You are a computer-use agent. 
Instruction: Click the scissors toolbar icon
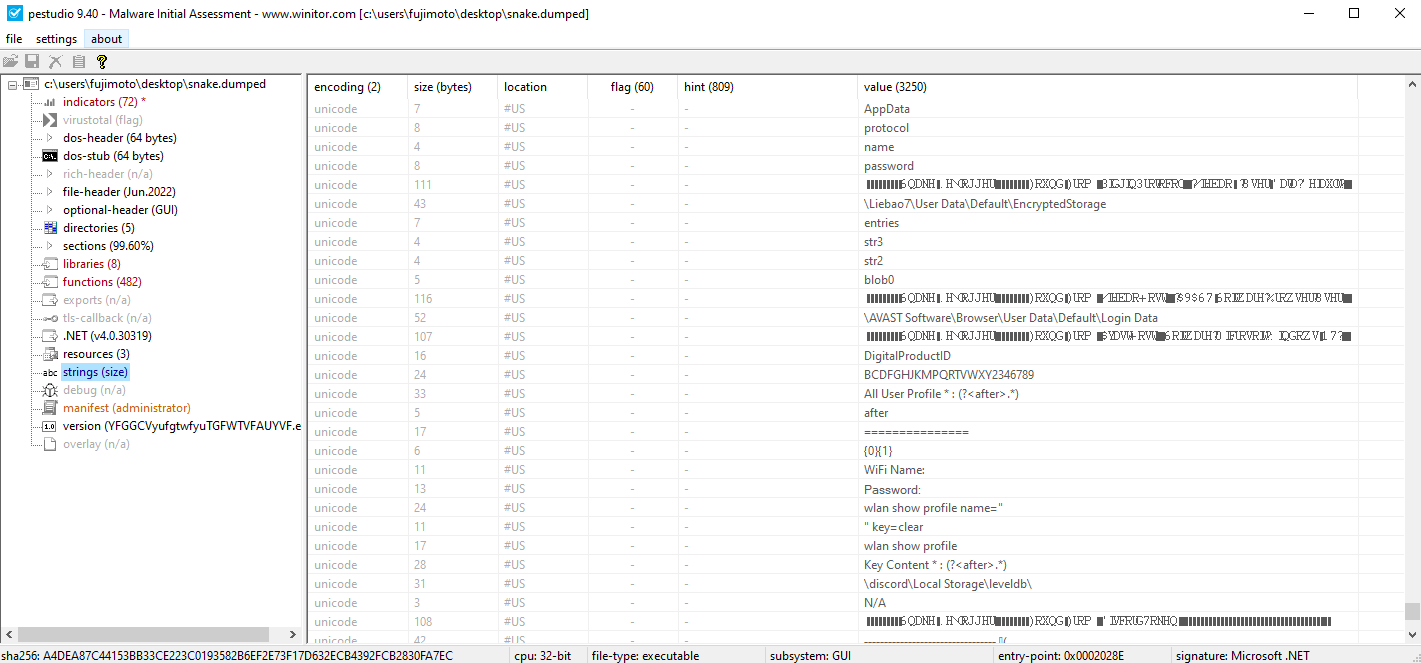55,61
